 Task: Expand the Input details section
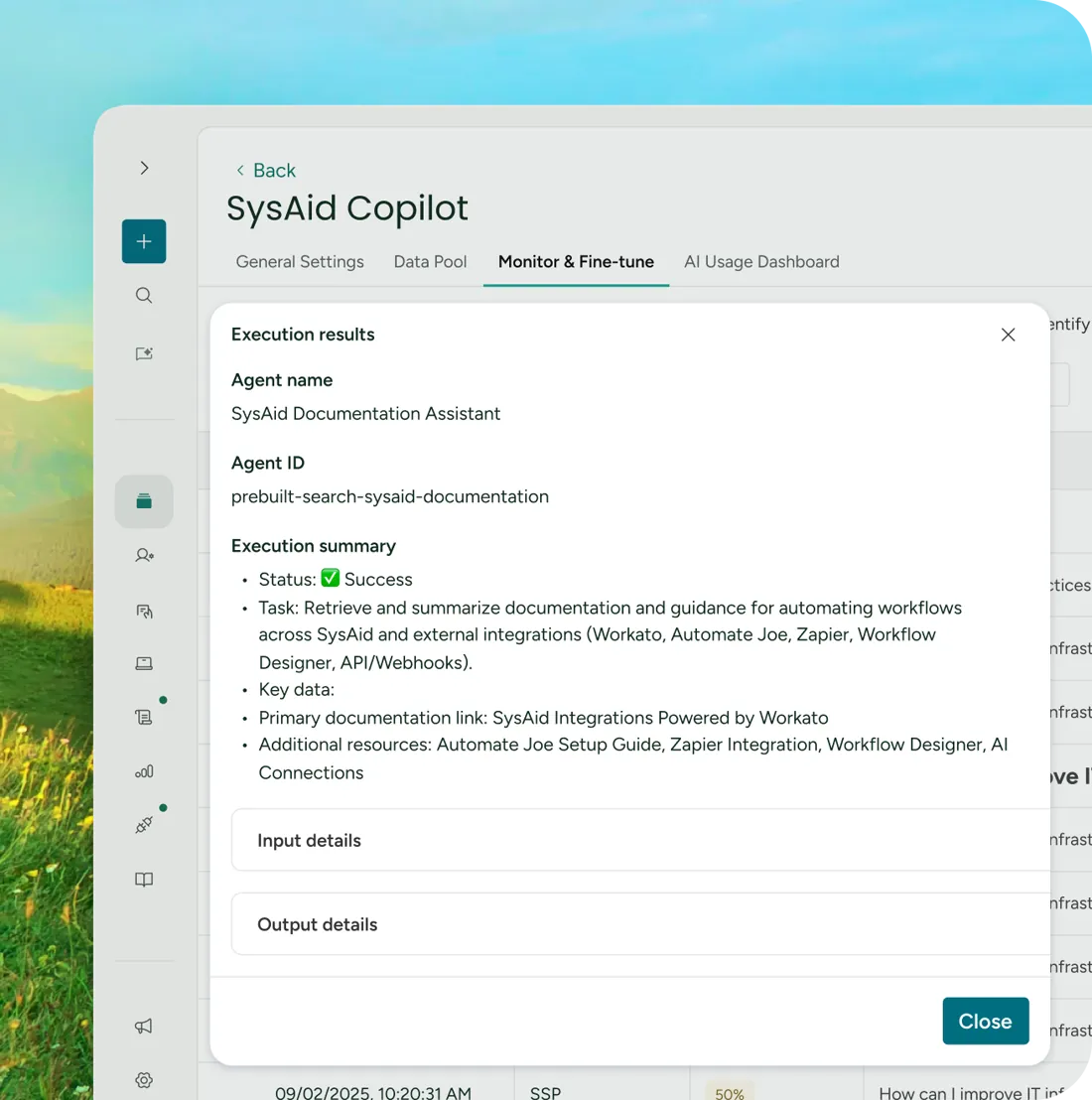point(640,841)
